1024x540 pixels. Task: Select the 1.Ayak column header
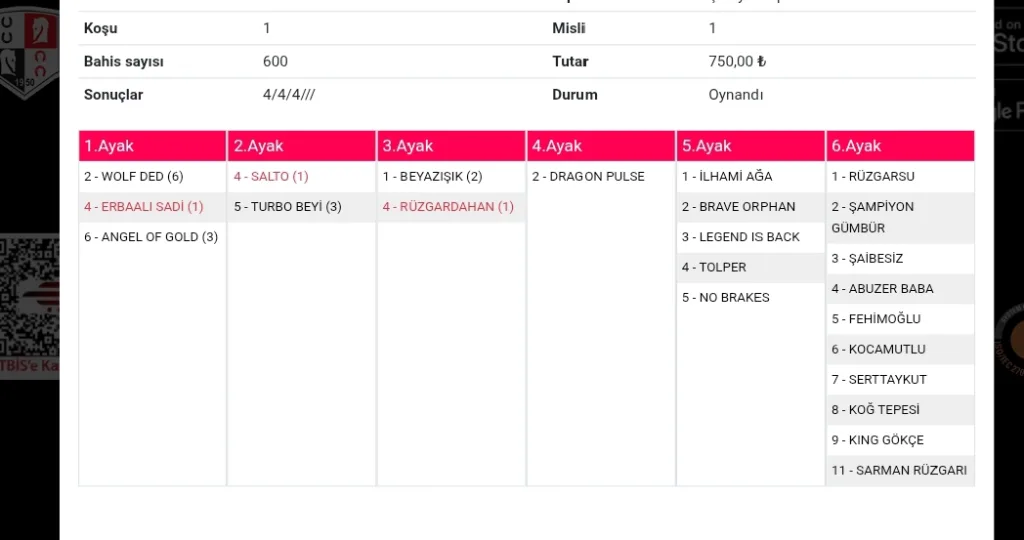tap(153, 146)
